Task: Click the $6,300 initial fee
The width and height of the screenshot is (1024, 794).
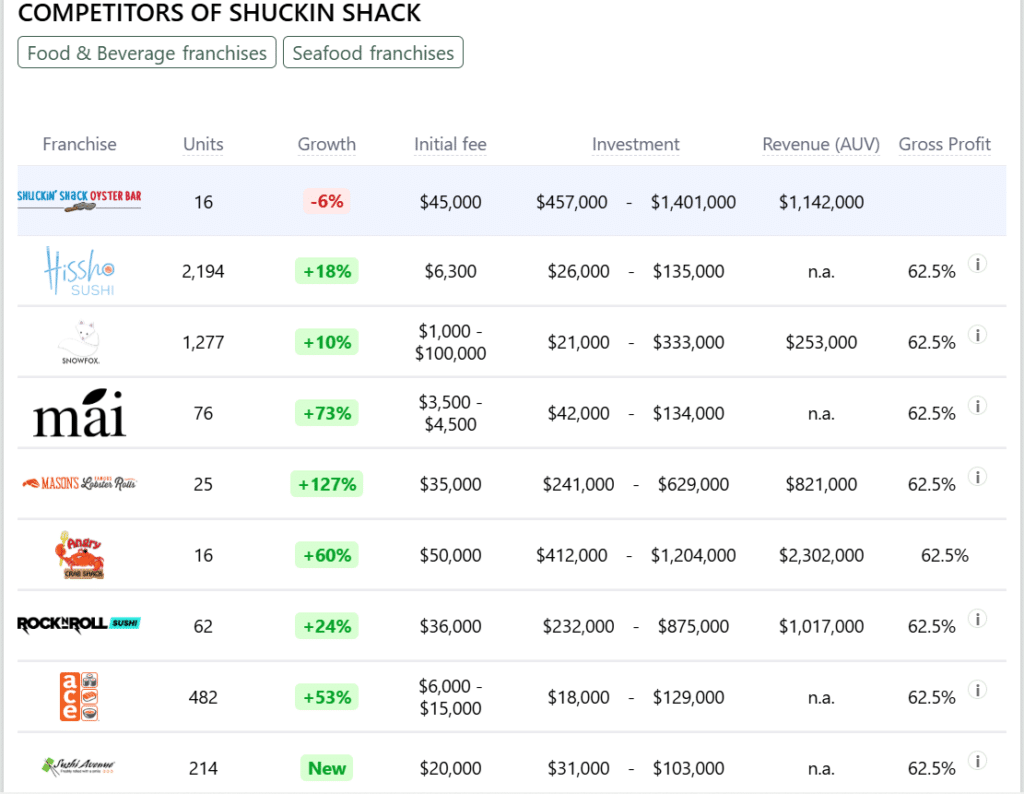Action: 450,271
